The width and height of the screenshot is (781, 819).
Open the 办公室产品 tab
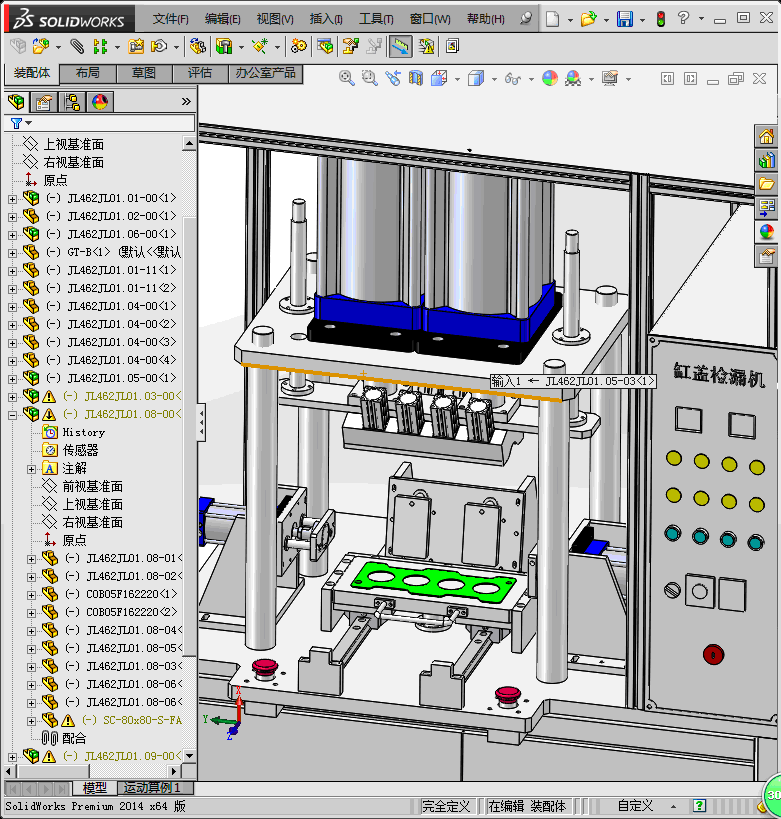[x=265, y=73]
